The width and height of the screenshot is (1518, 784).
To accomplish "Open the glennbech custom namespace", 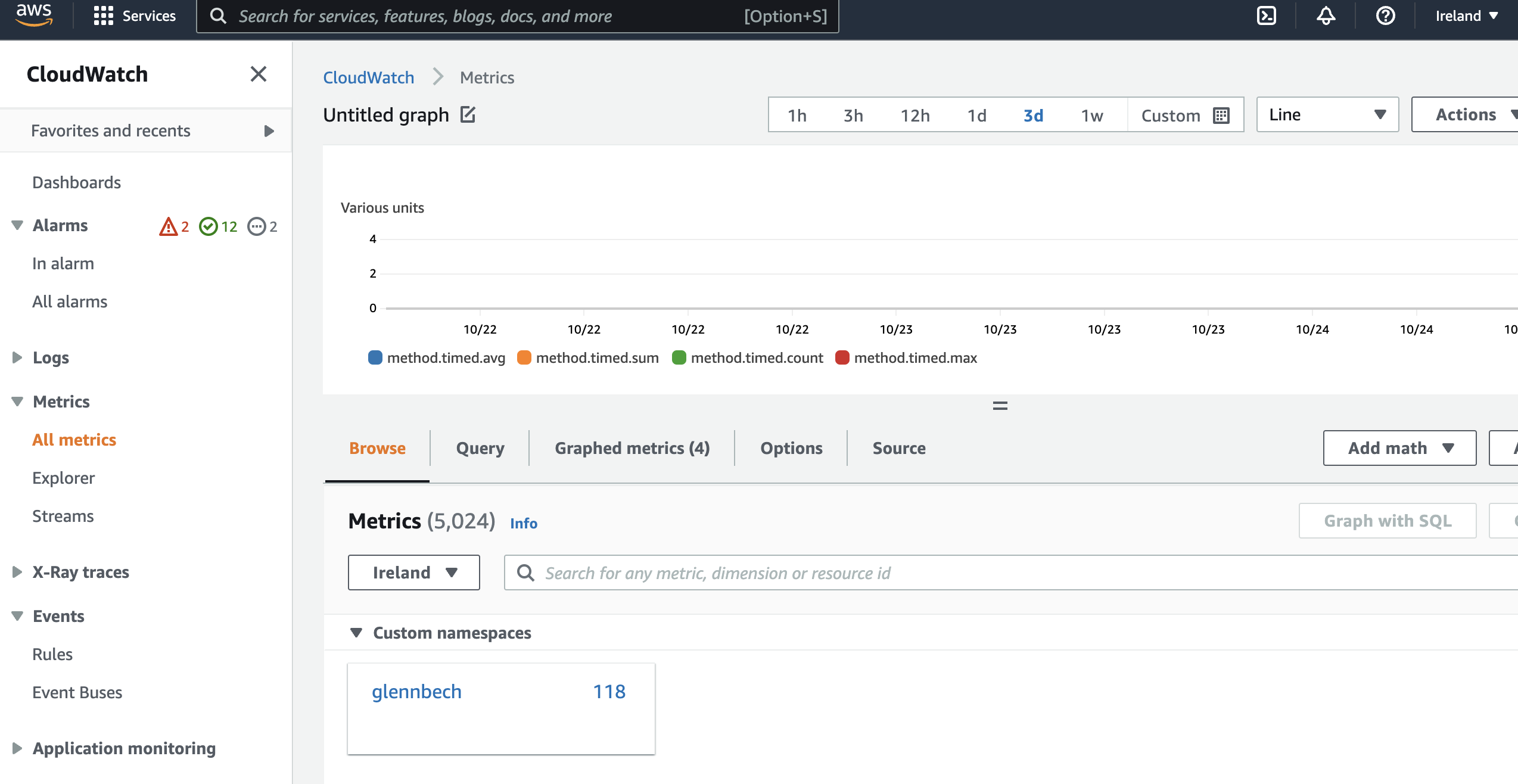I will (416, 691).
